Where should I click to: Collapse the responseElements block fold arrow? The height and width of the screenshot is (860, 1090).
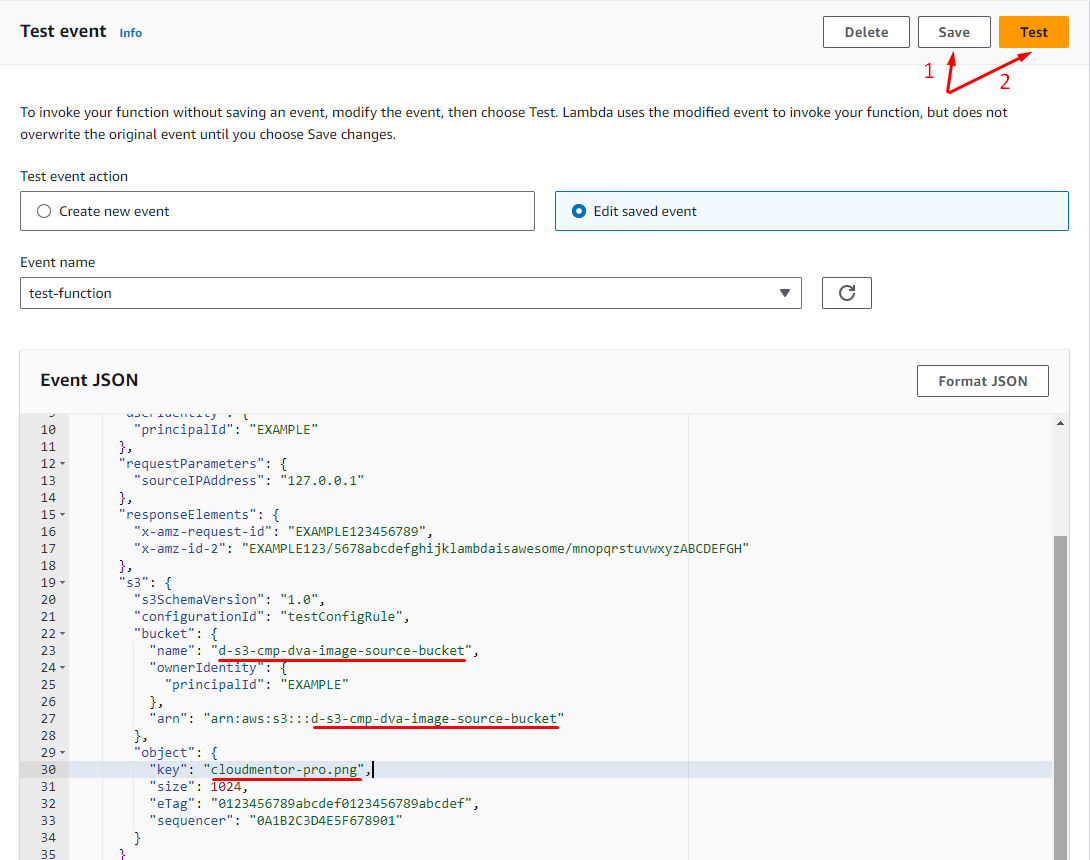coord(63,515)
